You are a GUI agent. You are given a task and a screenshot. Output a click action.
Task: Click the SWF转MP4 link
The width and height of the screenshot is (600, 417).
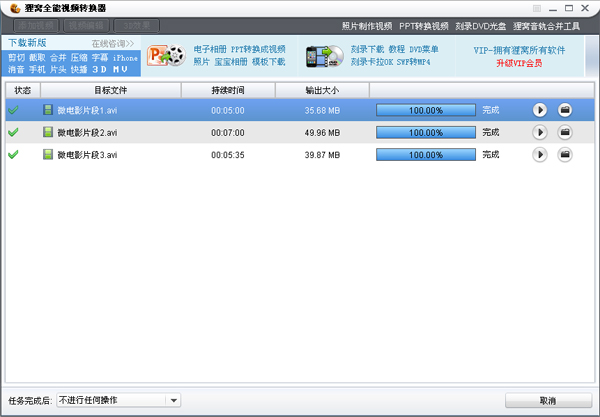[x=414, y=62]
